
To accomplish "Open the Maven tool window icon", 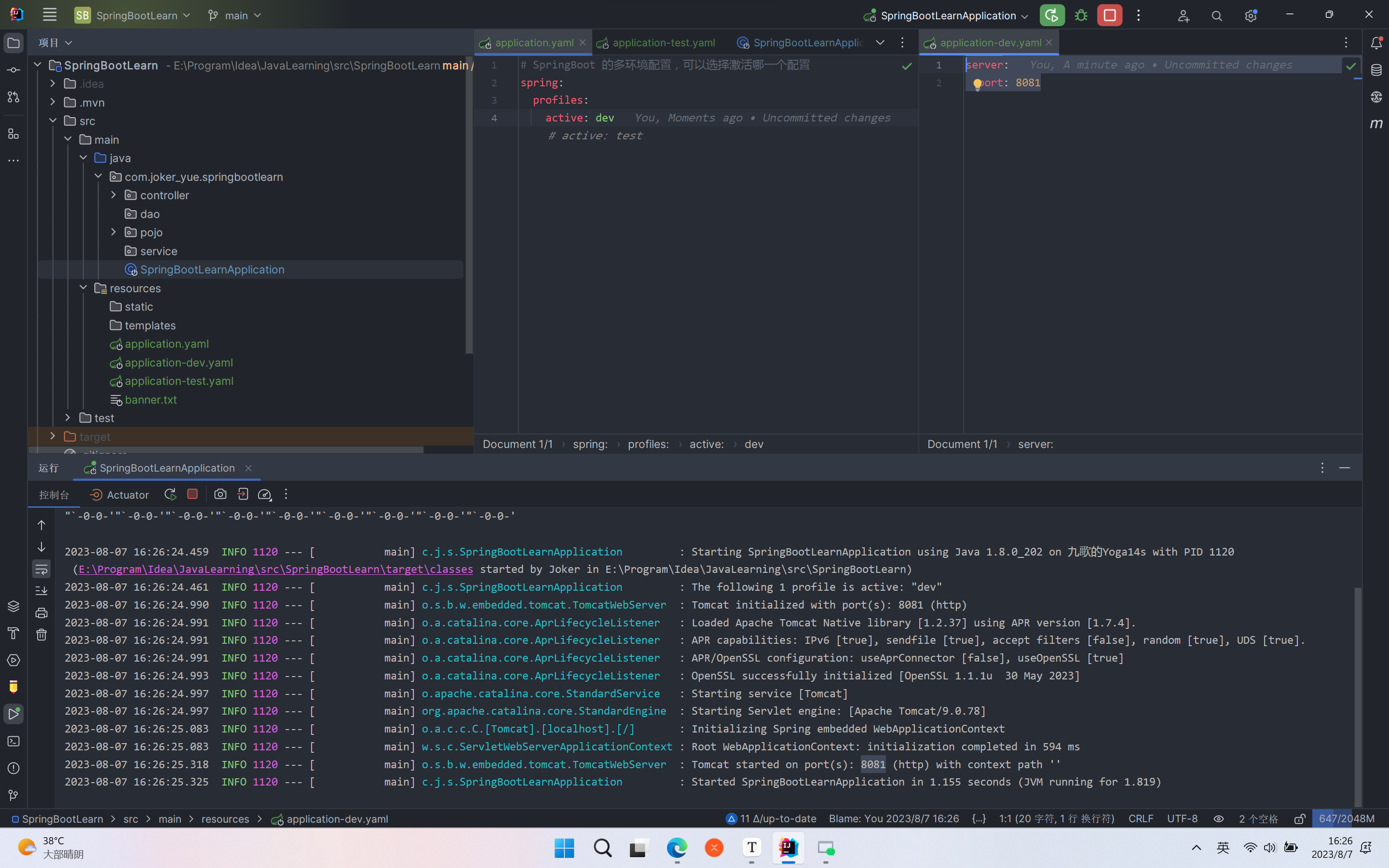I will pos(1376,123).
